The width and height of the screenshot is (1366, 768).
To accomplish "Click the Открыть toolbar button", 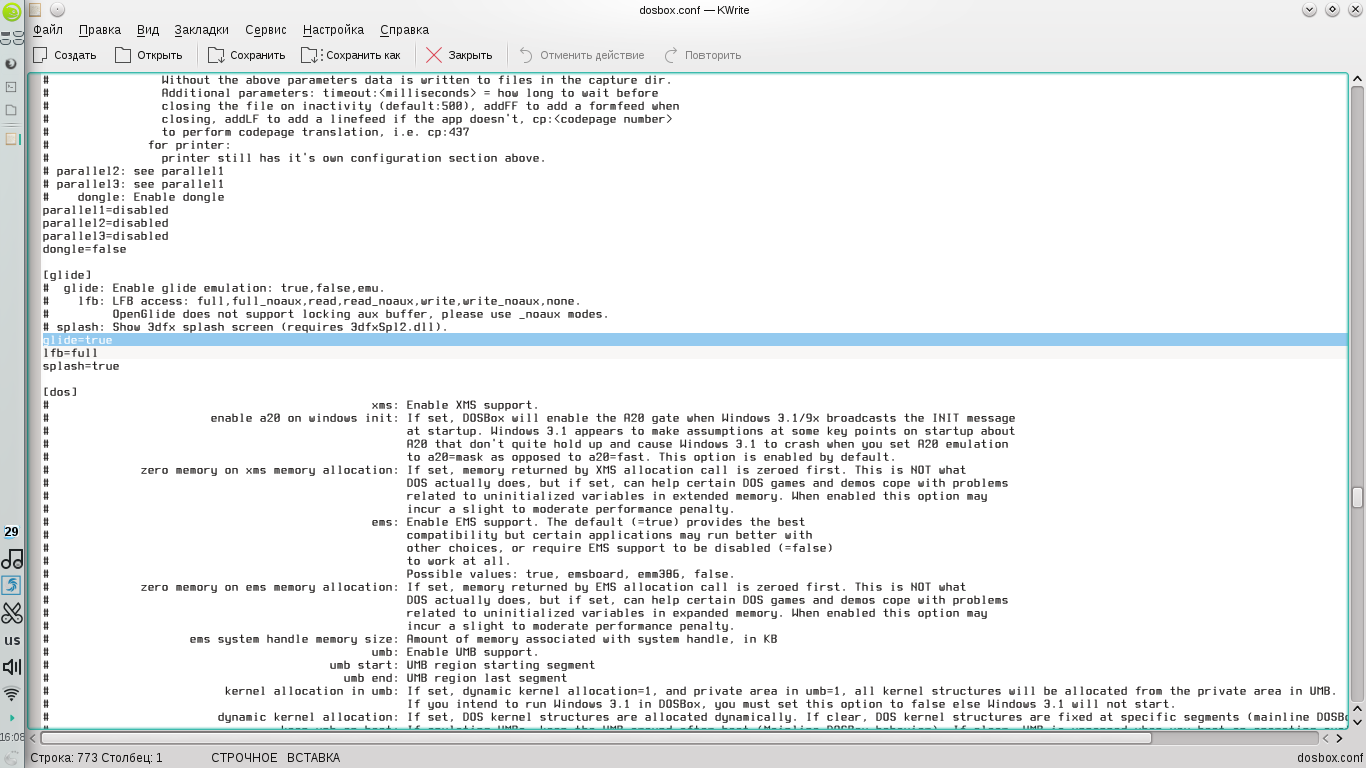I will (x=148, y=55).
